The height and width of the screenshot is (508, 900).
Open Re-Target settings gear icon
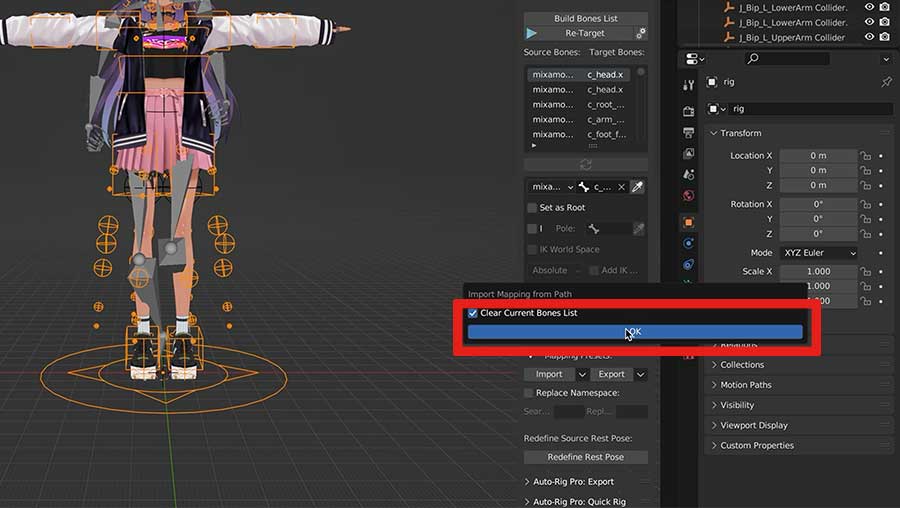pyautogui.click(x=641, y=33)
